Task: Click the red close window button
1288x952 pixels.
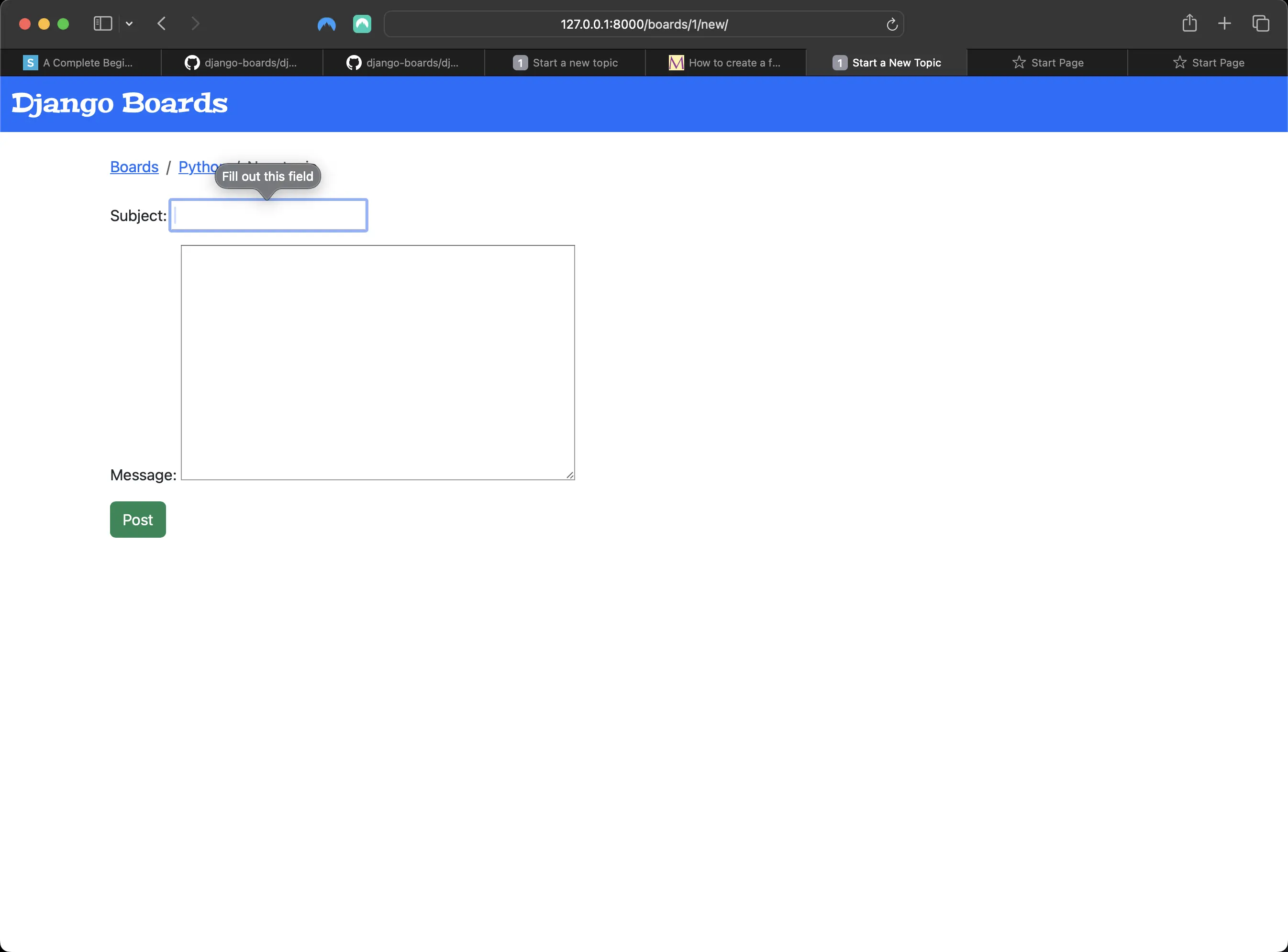Action: (25, 23)
